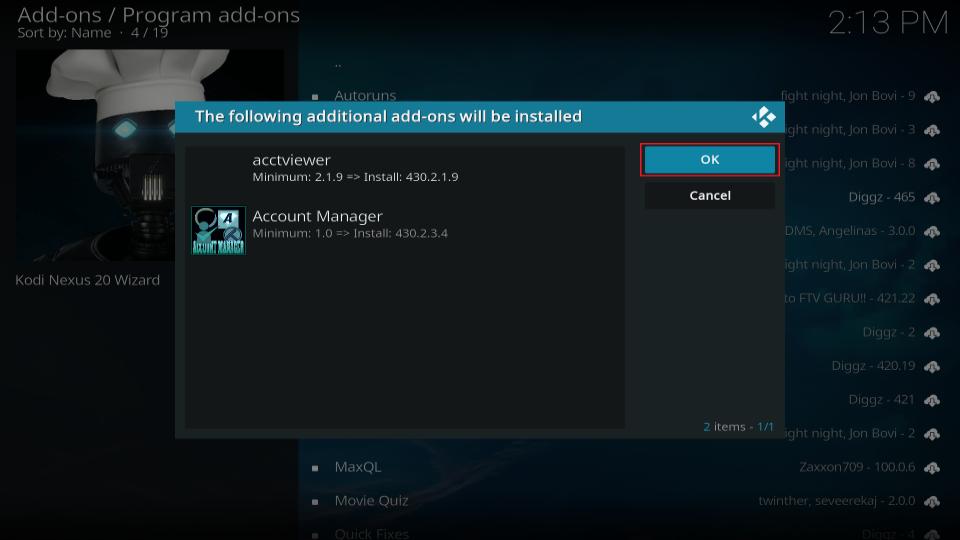
Task: Click the Add-ons / Program add-ons breadcrumb
Action: (159, 15)
